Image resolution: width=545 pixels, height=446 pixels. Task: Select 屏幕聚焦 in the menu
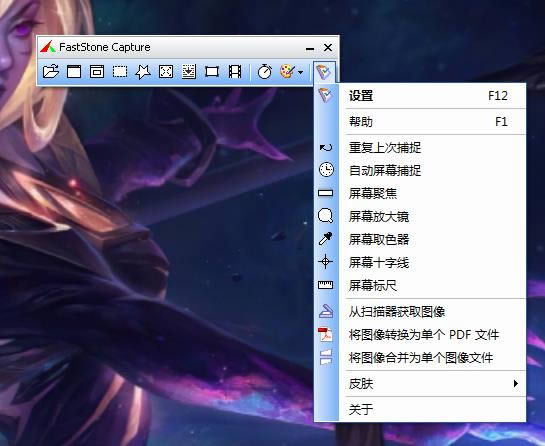tap(420, 193)
